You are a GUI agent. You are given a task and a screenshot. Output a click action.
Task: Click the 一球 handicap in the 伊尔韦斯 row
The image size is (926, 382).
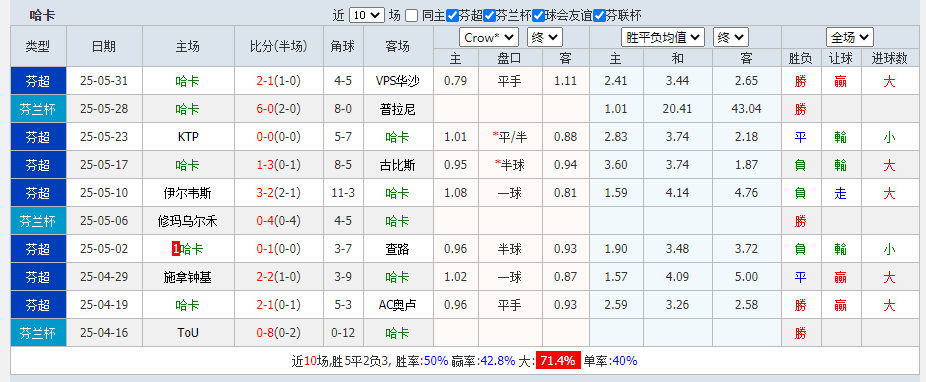pyautogui.click(x=510, y=193)
